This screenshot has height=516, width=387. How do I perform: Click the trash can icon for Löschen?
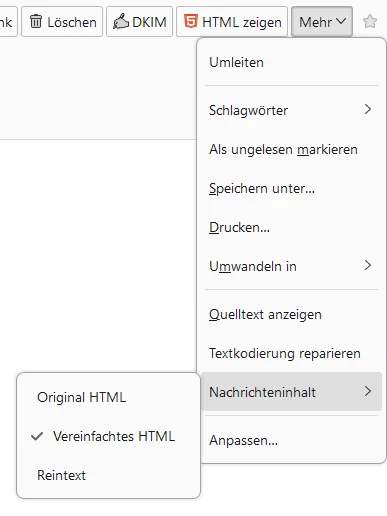[36, 22]
